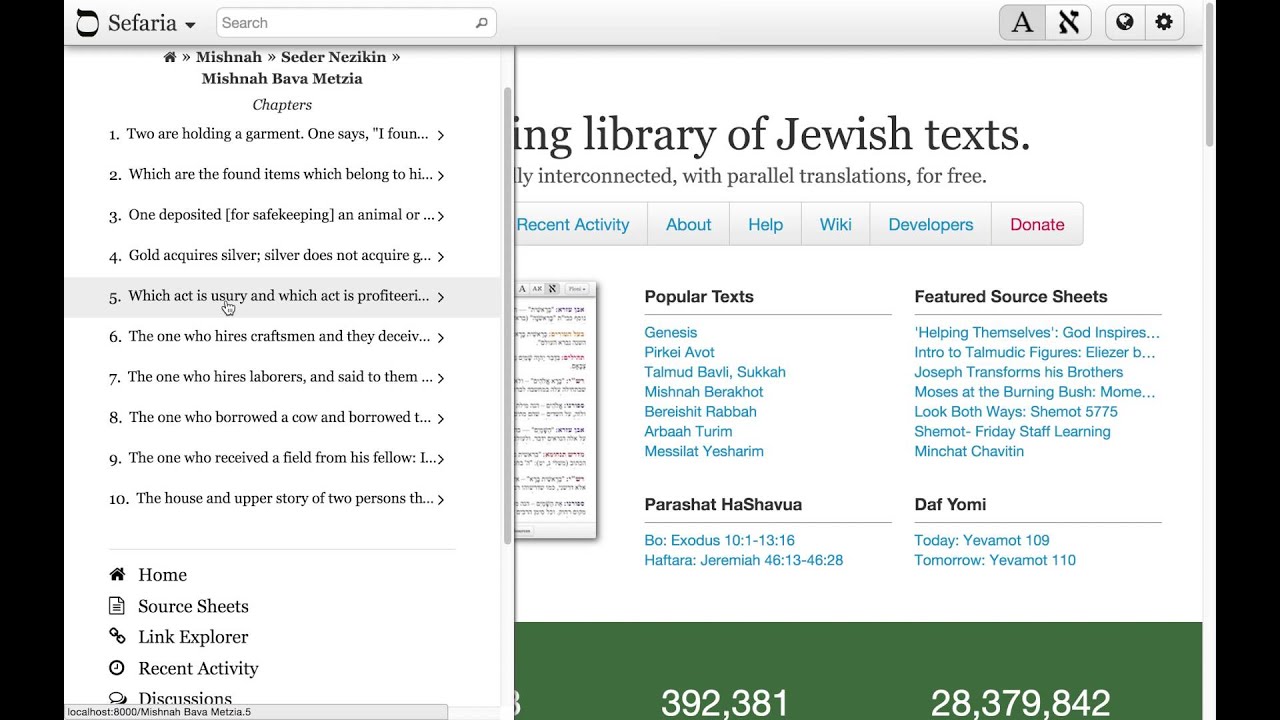The width and height of the screenshot is (1280, 720).
Task: Open Minchat Chavitin source sheet
Action: click(x=969, y=451)
